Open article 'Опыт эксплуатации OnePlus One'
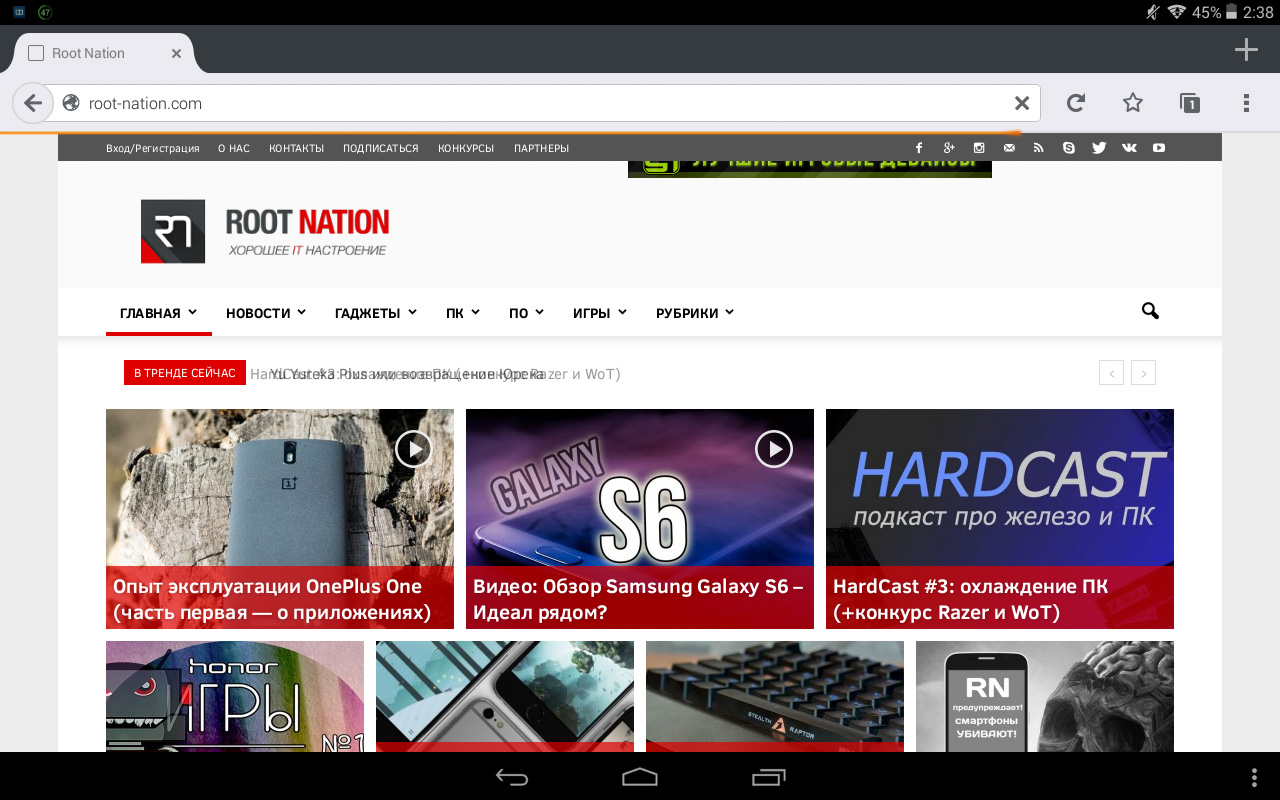1280x800 pixels. pyautogui.click(x=272, y=599)
